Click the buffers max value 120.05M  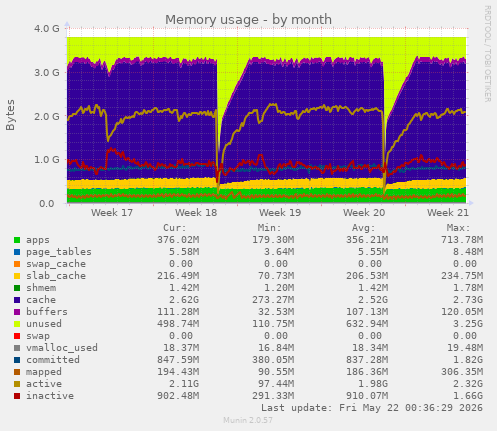pyautogui.click(x=462, y=312)
